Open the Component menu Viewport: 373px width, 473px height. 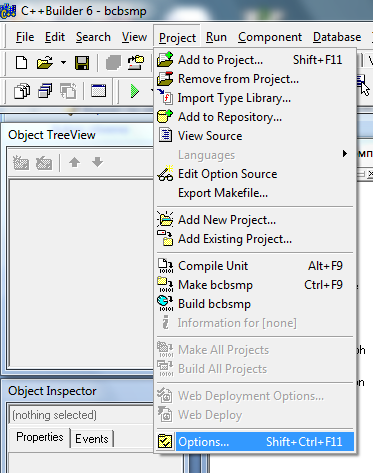click(270, 37)
